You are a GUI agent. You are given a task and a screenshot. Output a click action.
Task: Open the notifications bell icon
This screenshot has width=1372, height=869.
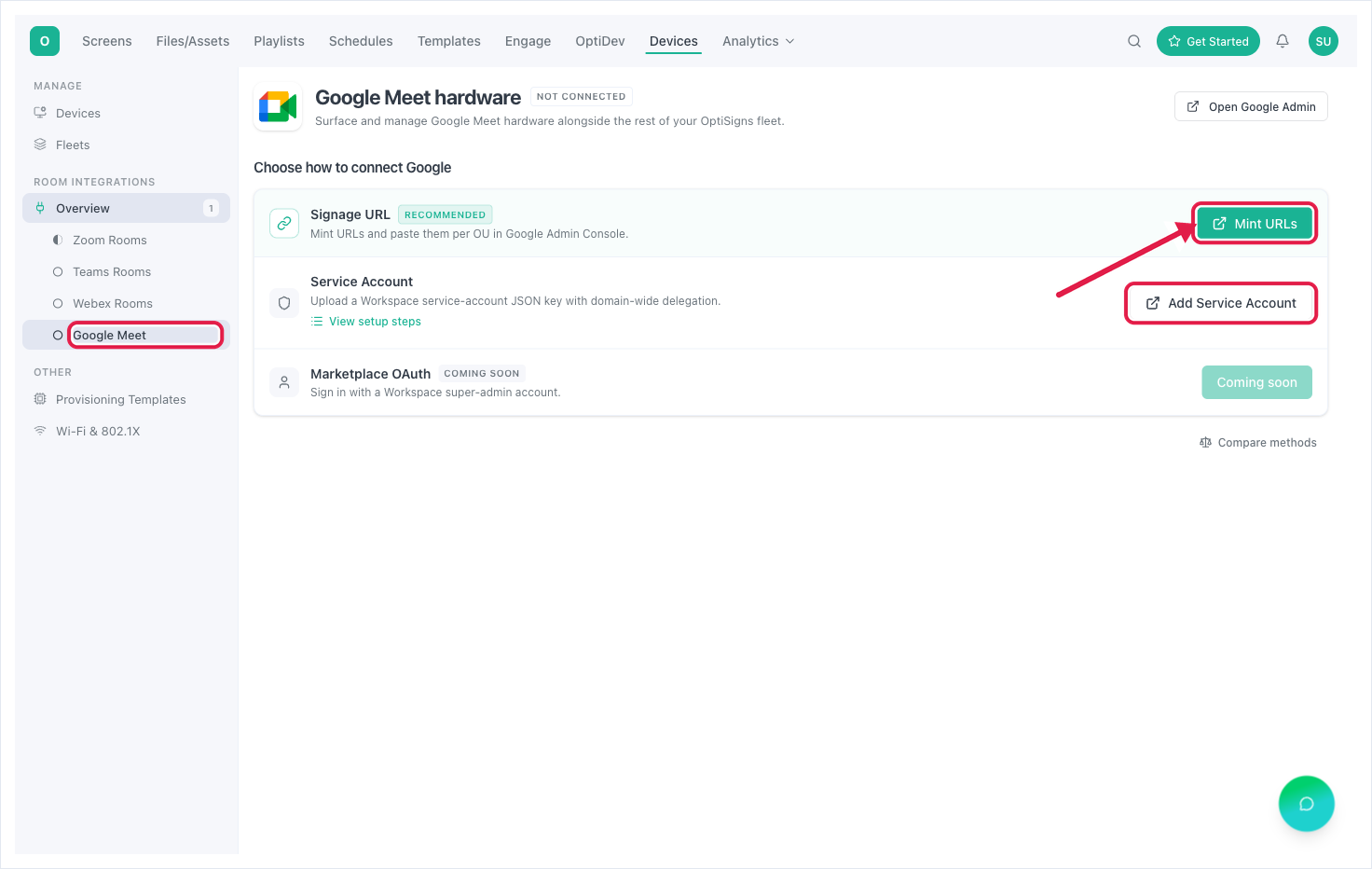pos(1283,41)
